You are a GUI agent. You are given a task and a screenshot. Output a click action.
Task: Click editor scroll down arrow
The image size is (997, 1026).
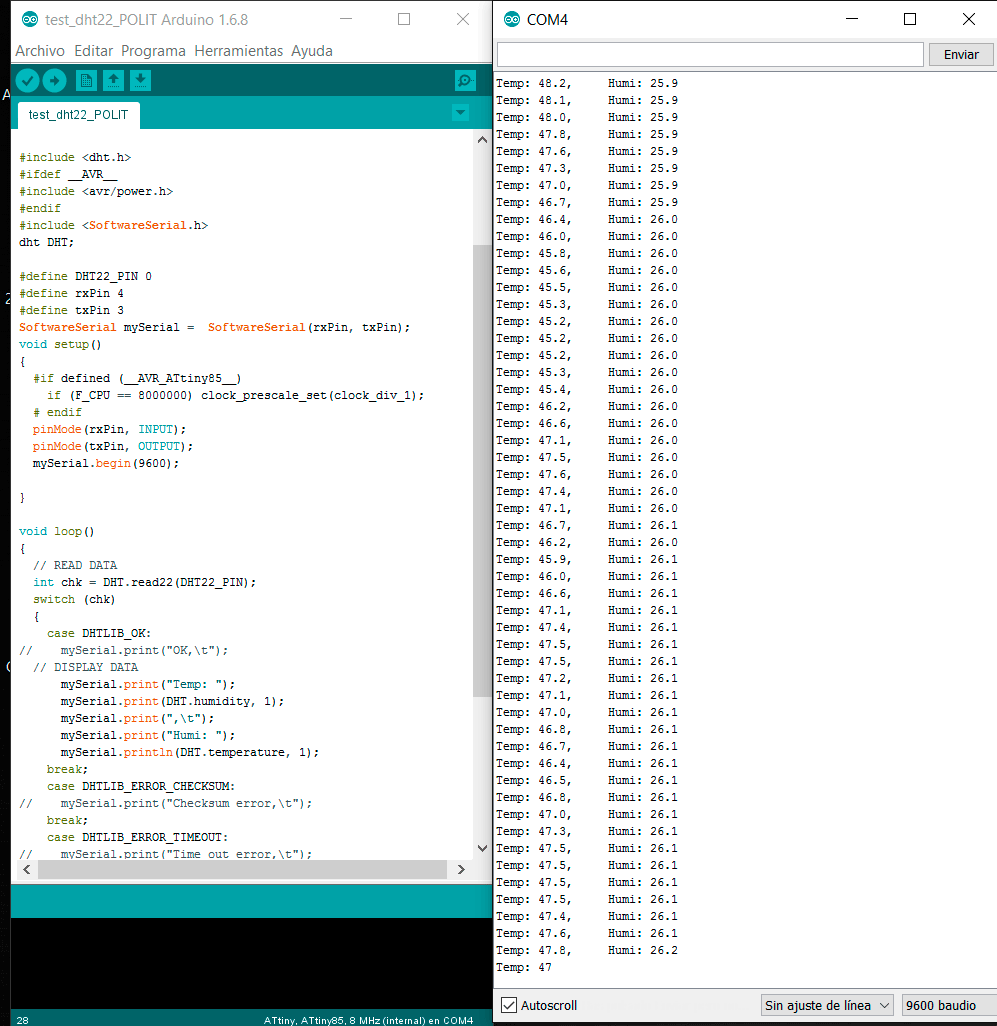point(482,848)
